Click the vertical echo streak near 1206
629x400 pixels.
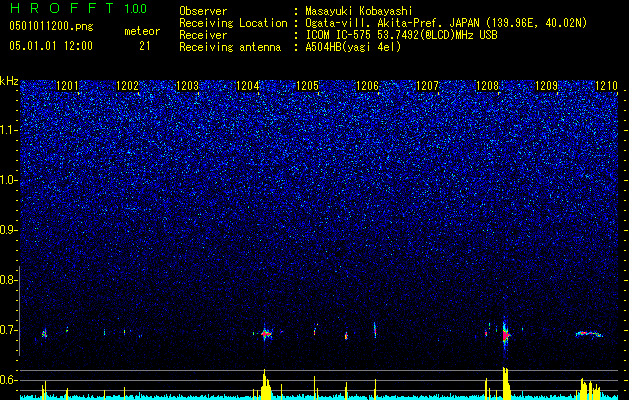coord(375,330)
